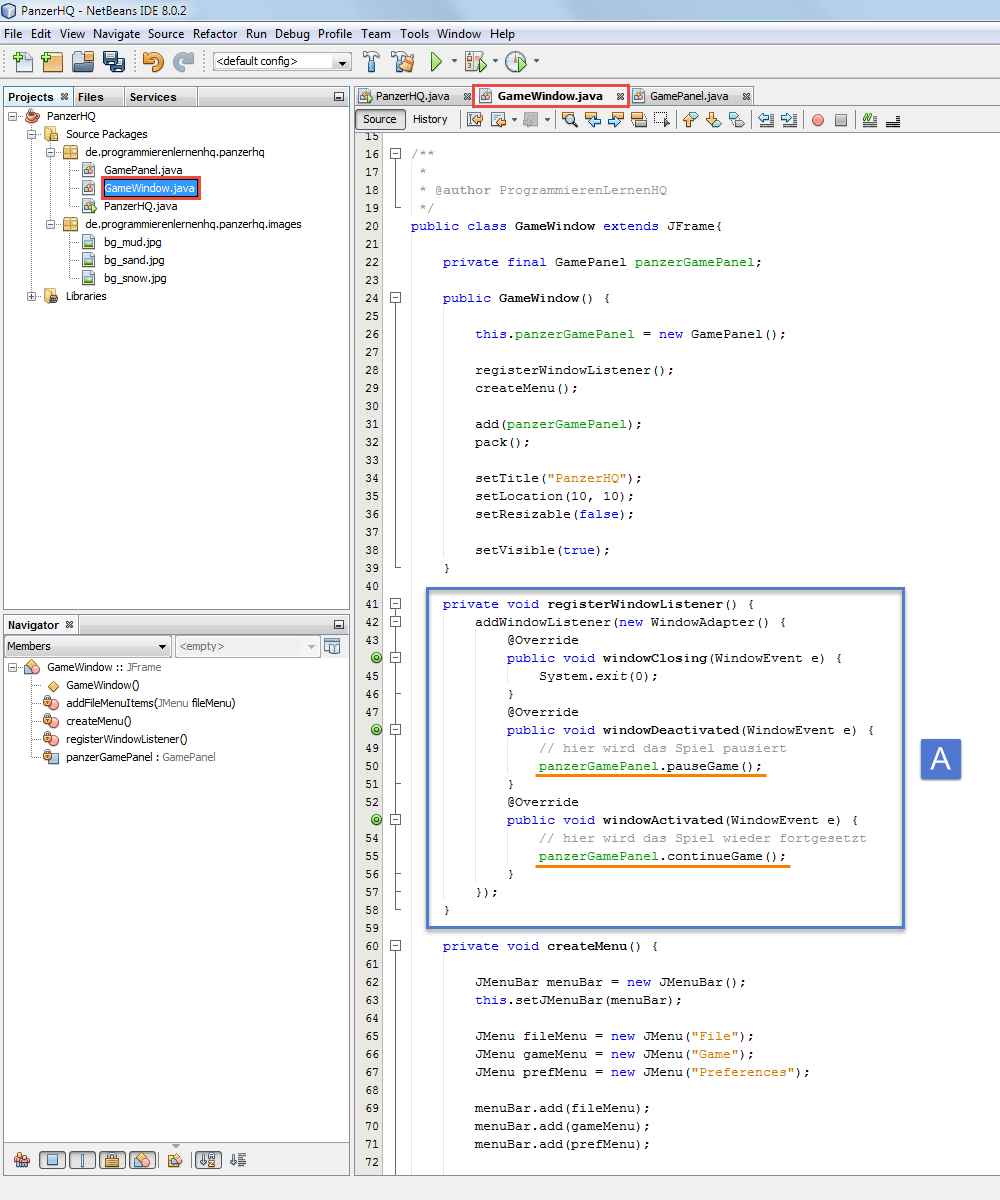Minimize the Projects panel
1000x1200 pixels.
[x=339, y=97]
